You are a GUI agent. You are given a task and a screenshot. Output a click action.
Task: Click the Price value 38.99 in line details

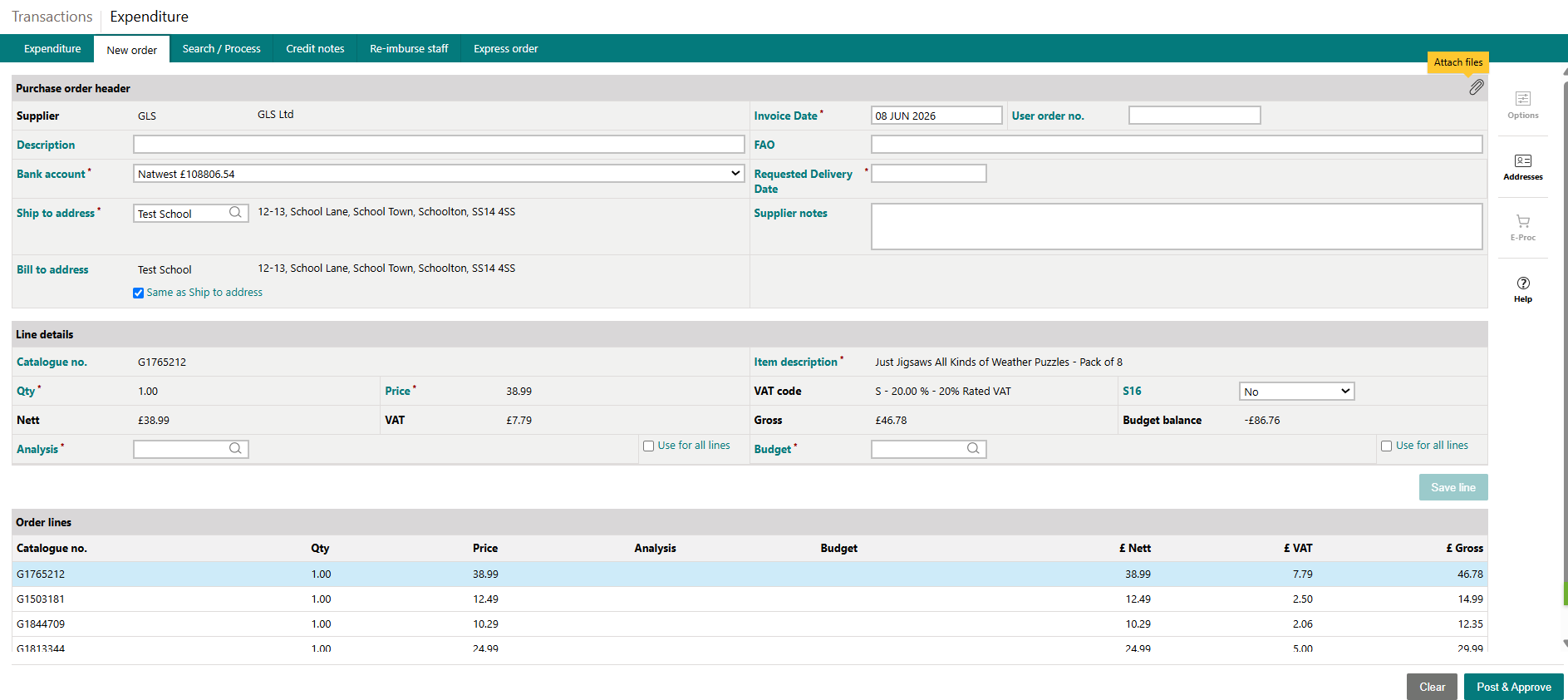tap(519, 392)
